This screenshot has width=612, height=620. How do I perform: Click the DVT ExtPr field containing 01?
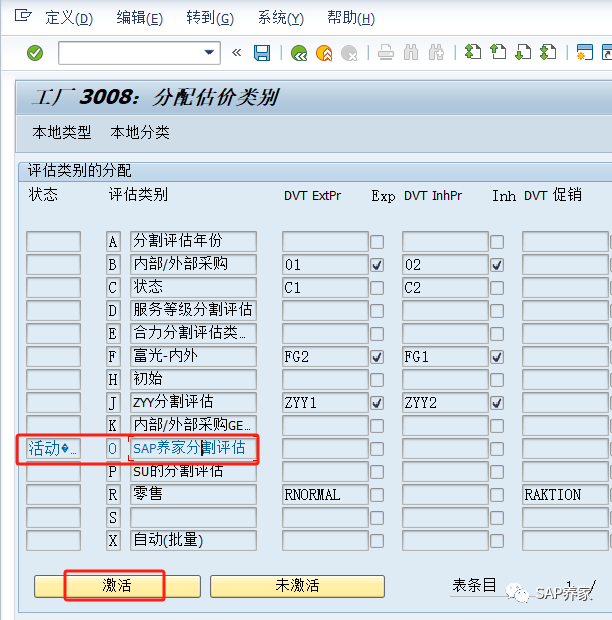pos(325,265)
